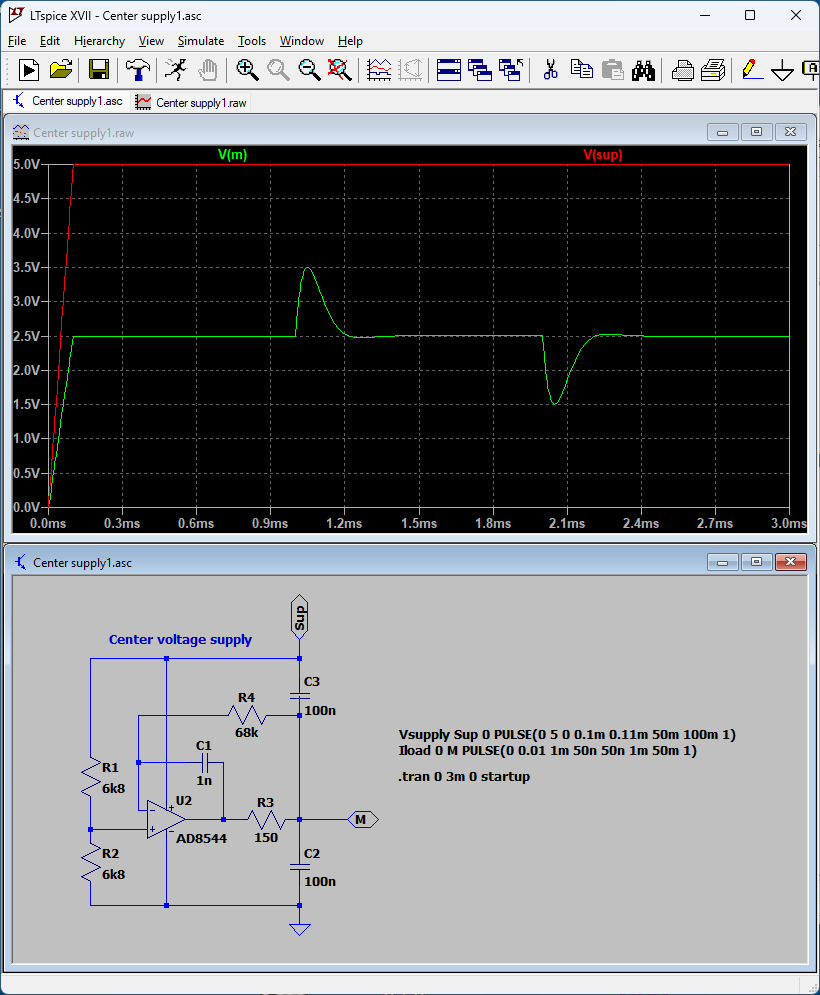Close the Center supply1.raw plot window

tap(791, 132)
